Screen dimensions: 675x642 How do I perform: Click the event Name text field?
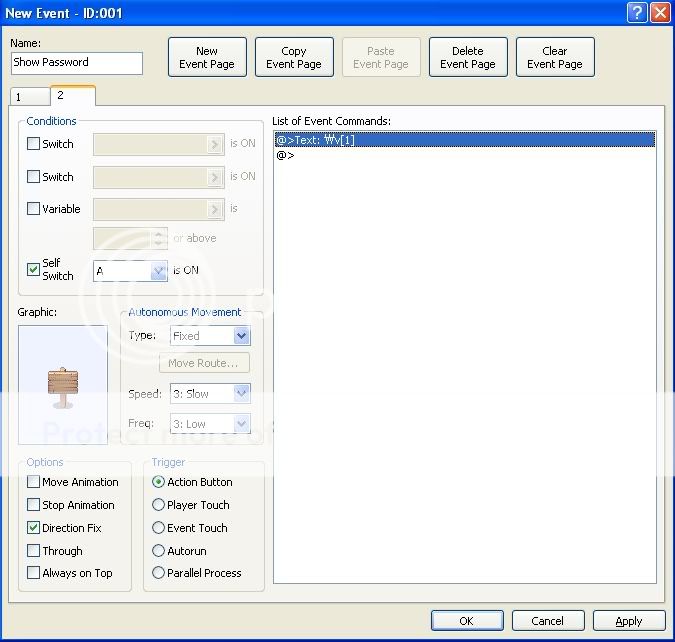[x=77, y=62]
